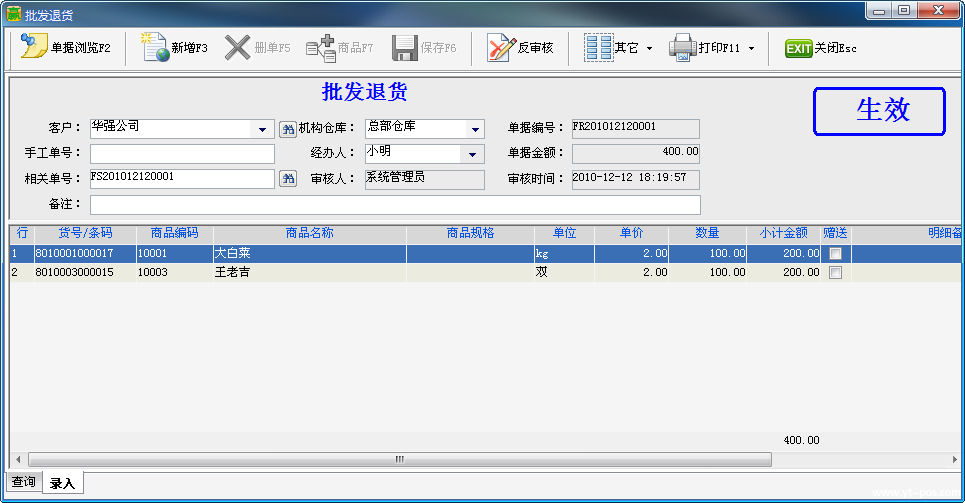This screenshot has width=965, height=503.
Task: Click the 赠送 column header
Action: coord(835,233)
